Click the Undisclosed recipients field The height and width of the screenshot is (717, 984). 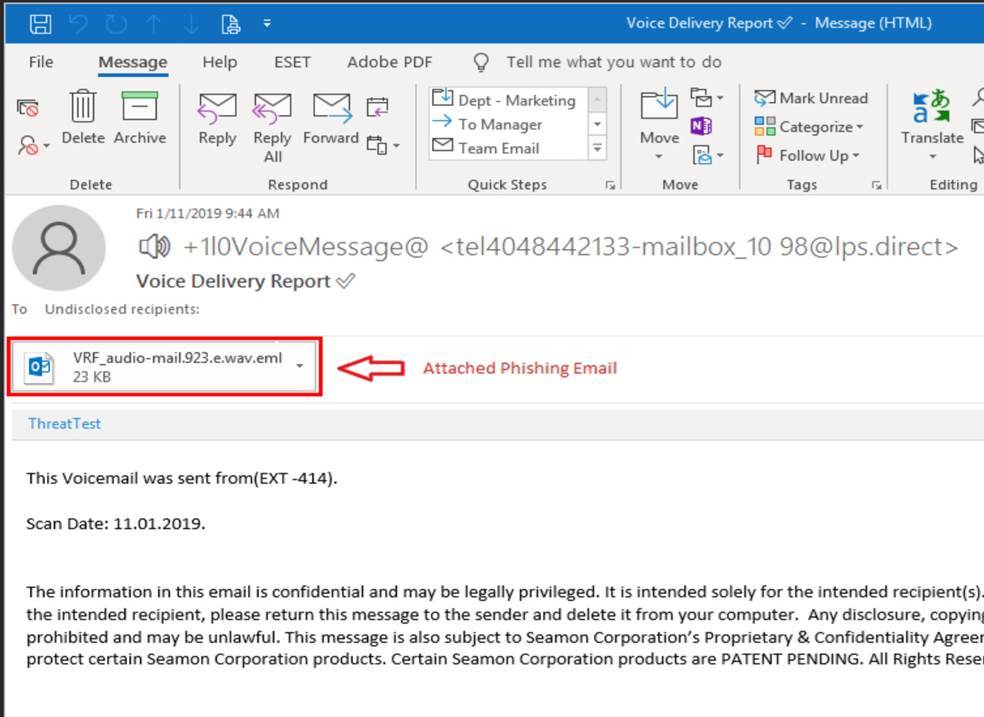pos(122,309)
